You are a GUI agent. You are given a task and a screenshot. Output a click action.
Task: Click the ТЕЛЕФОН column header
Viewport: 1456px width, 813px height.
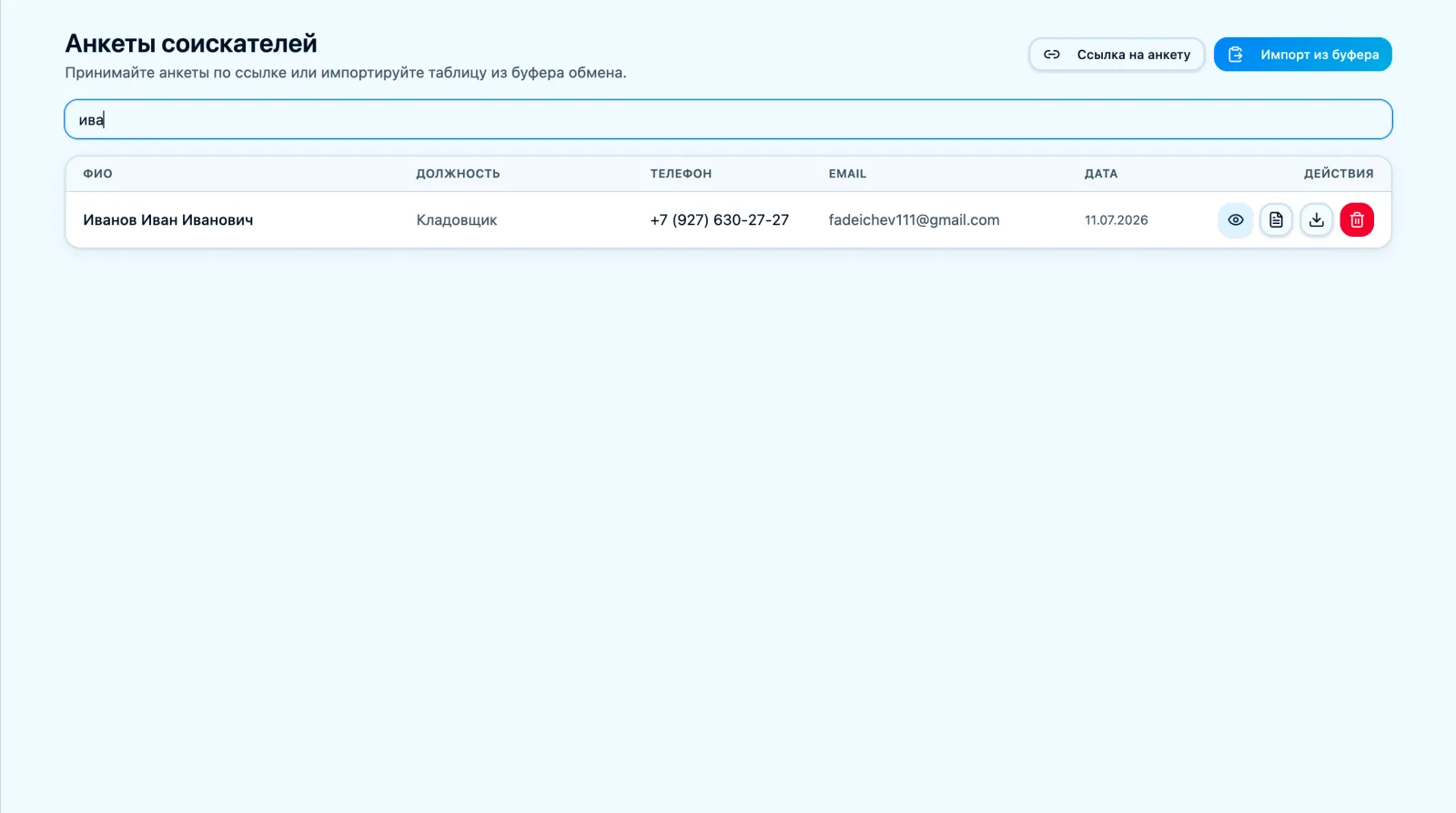[x=681, y=174]
